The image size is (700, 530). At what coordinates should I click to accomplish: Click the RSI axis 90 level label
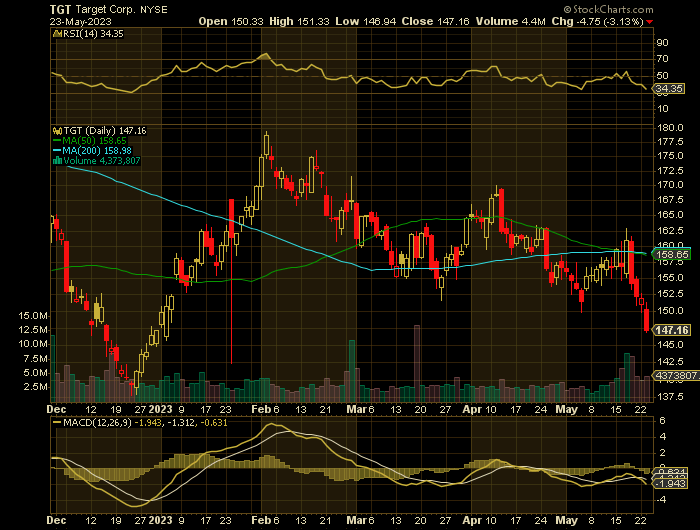[662, 43]
